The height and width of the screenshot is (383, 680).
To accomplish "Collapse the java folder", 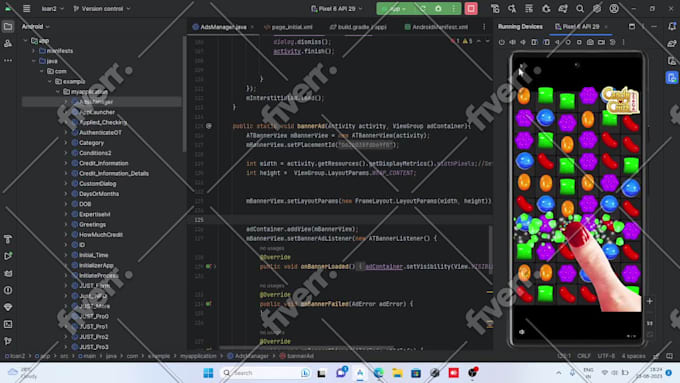I will click(33, 61).
